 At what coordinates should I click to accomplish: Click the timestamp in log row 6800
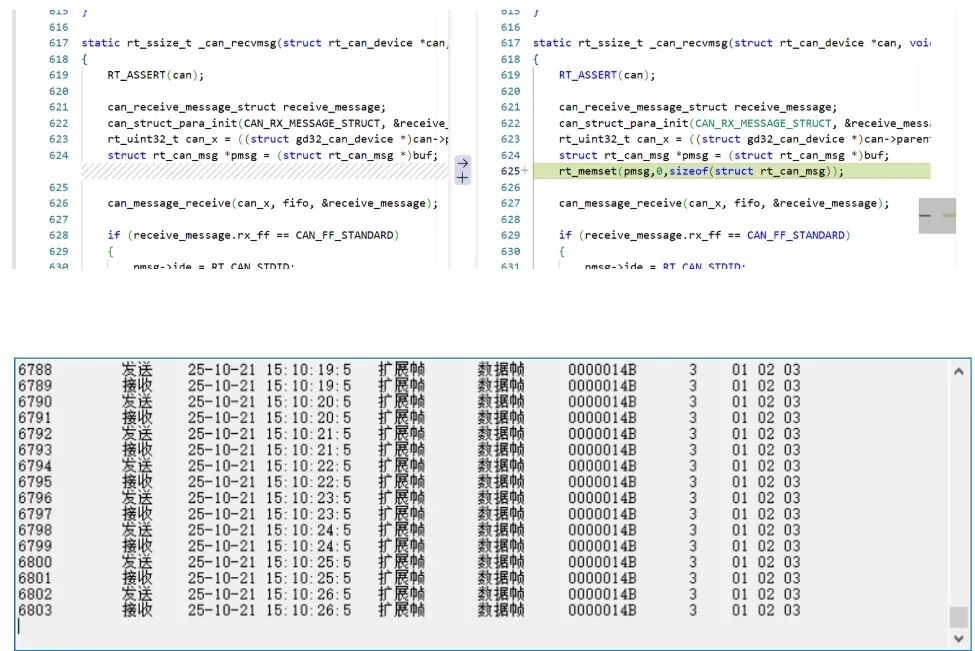269,562
